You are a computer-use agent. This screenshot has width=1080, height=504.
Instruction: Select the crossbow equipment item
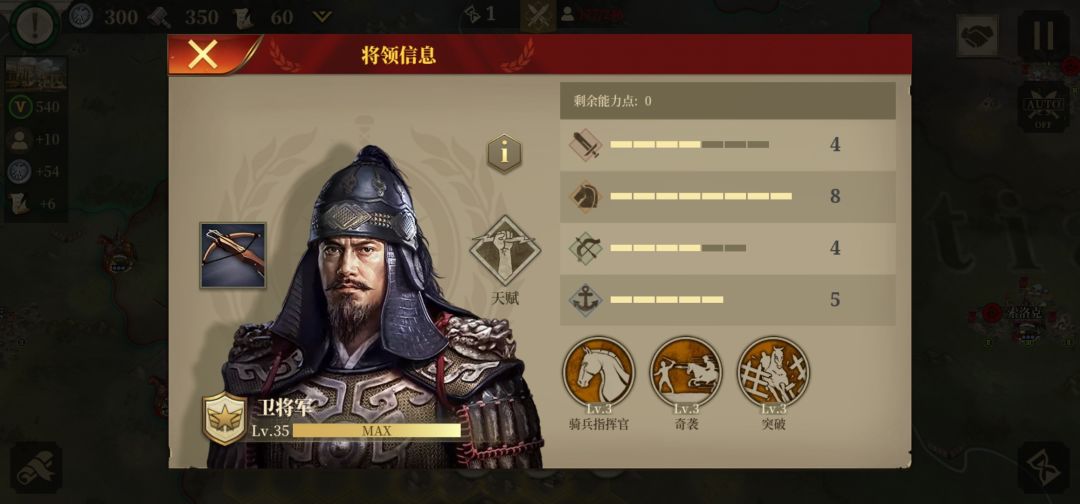click(233, 255)
